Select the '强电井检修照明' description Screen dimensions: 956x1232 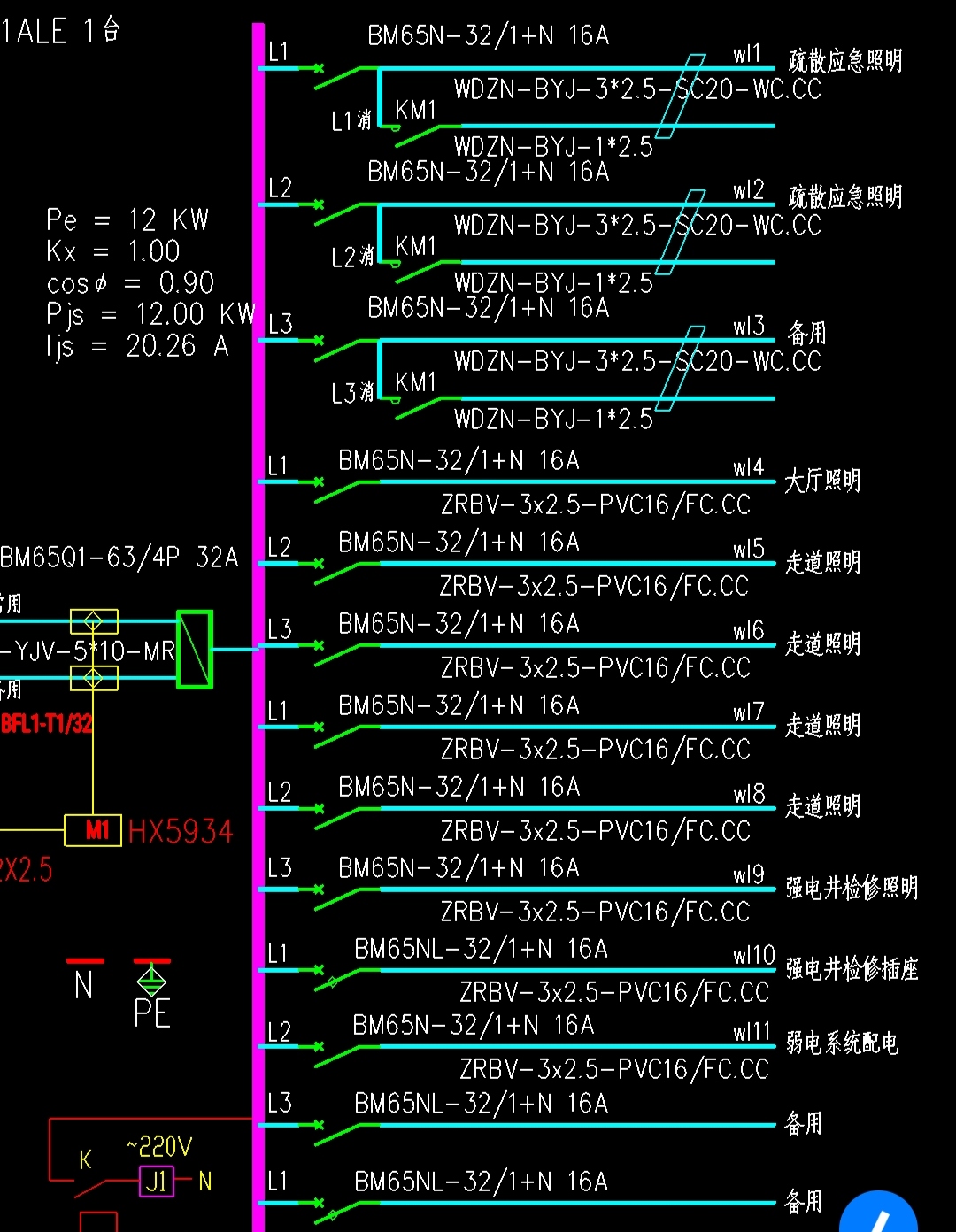tap(852, 888)
